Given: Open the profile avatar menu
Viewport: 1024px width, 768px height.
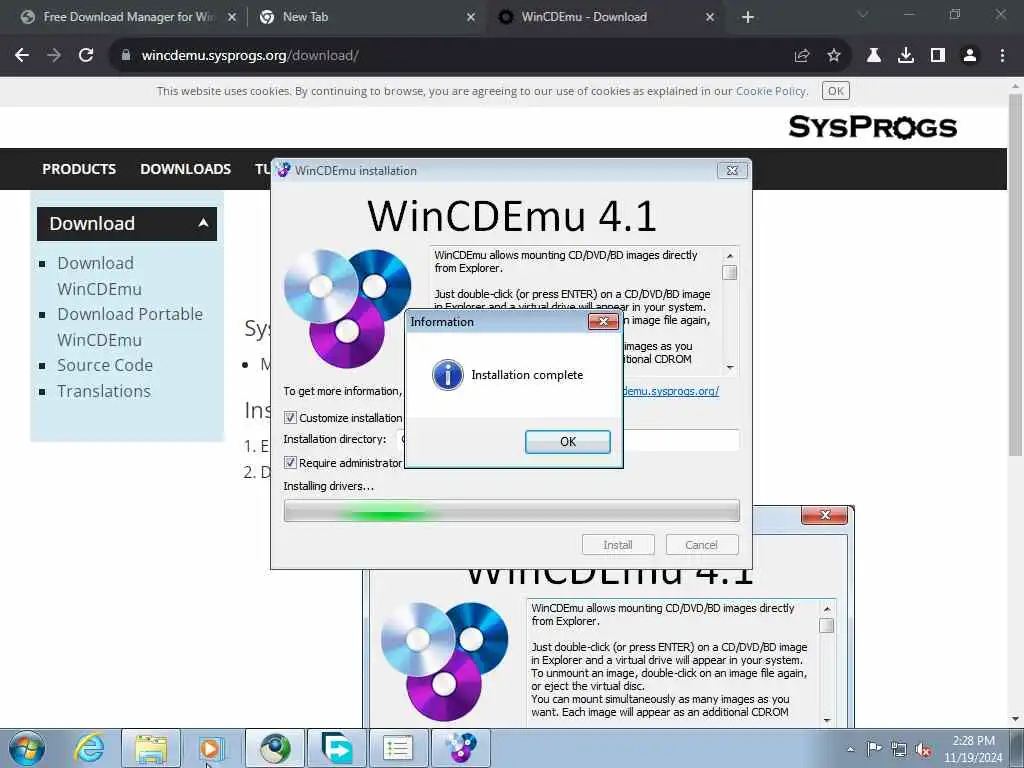Looking at the screenshot, I should [x=970, y=56].
